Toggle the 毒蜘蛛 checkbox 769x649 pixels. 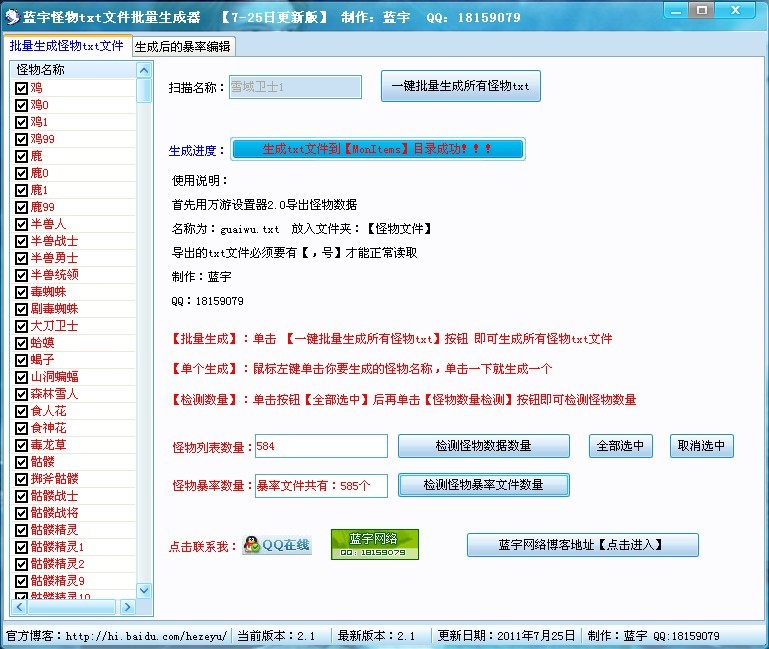[x=21, y=292]
